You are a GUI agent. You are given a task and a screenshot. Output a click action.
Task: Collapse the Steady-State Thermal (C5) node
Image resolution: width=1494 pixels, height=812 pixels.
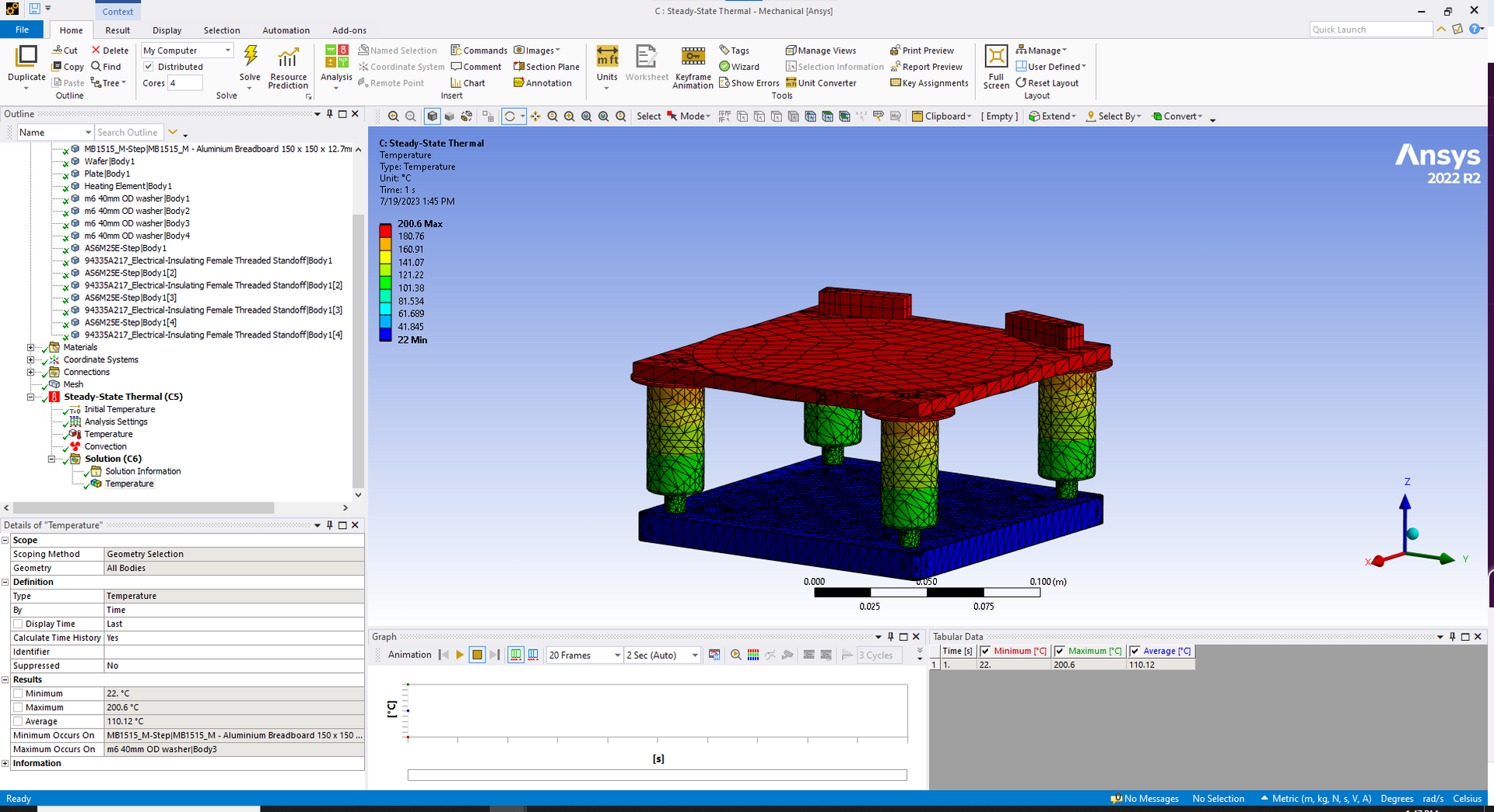pos(31,397)
